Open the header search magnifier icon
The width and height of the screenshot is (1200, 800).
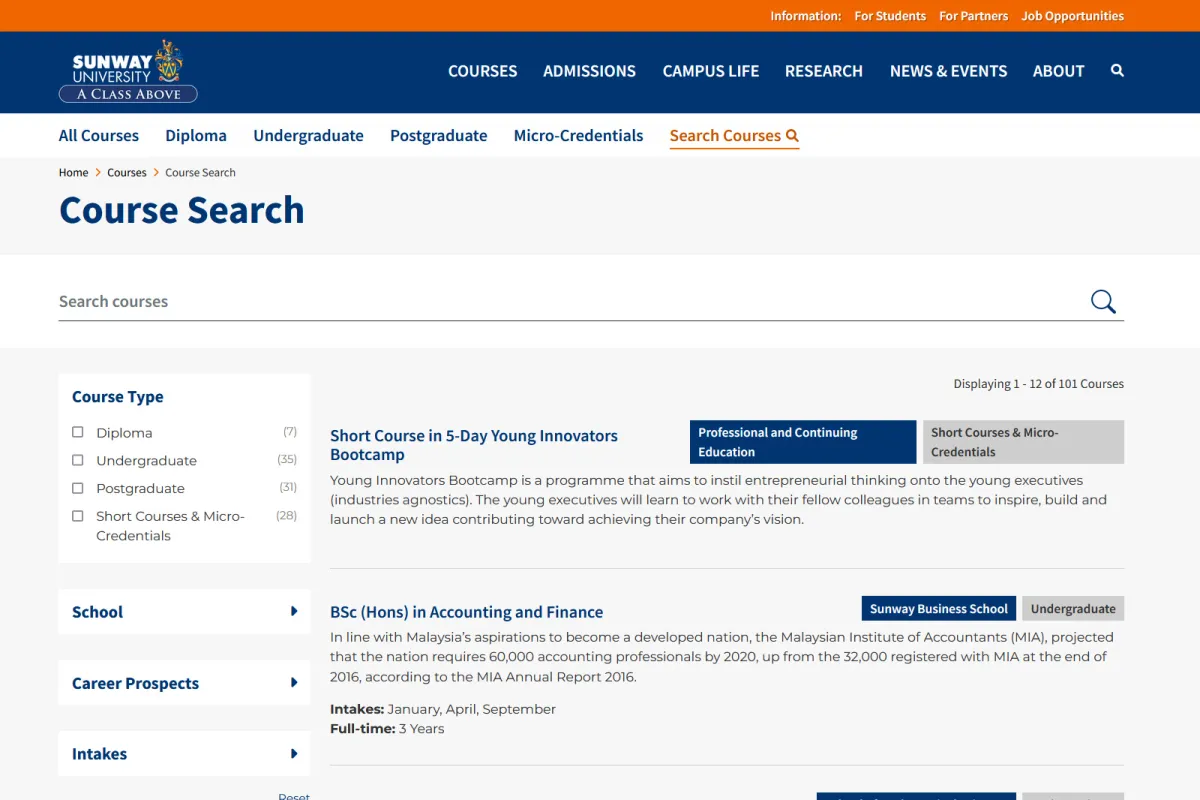point(1117,71)
